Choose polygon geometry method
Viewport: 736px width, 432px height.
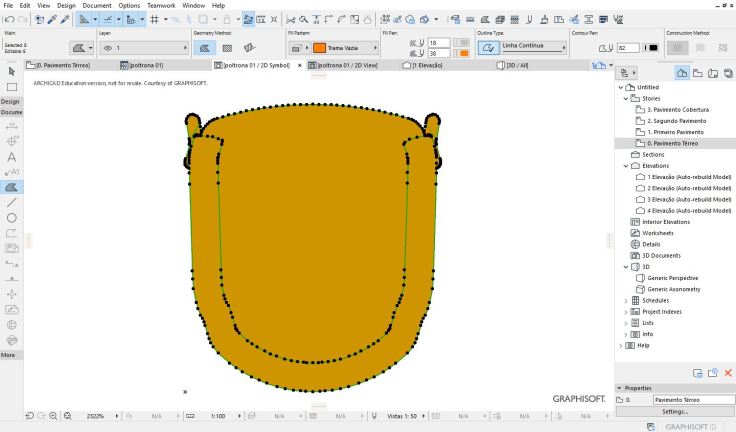pos(204,48)
